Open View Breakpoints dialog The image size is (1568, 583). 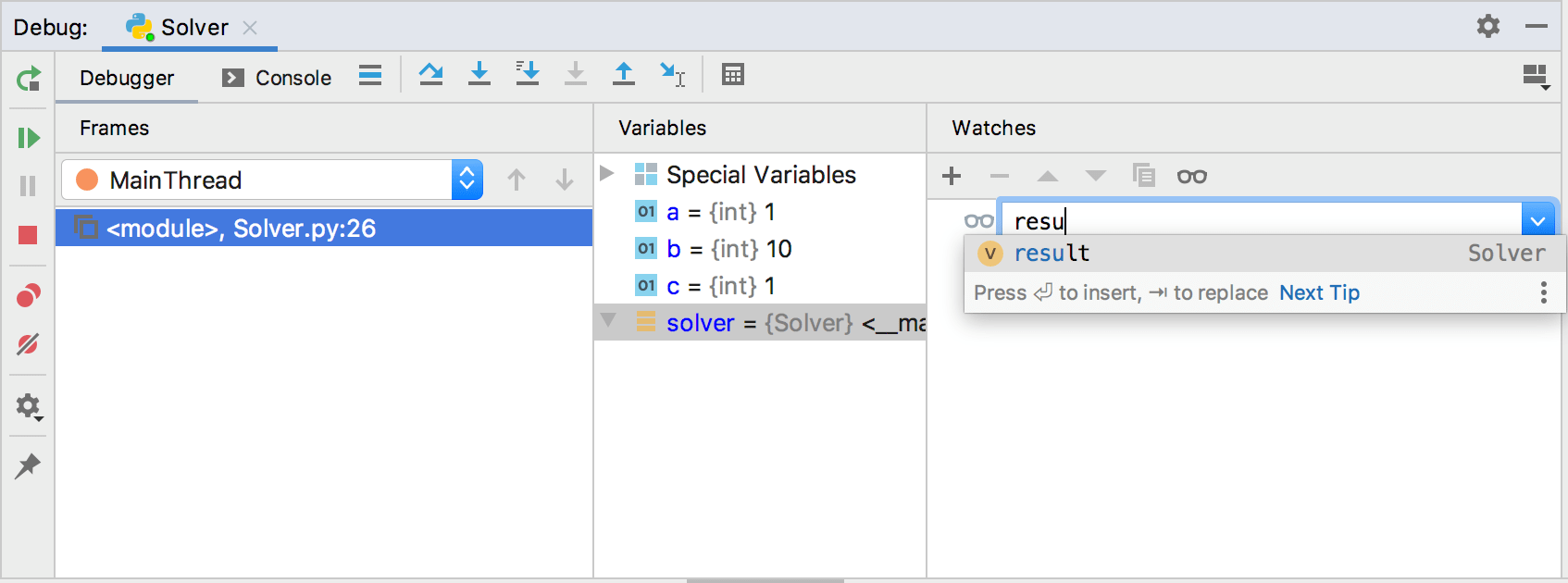tap(28, 296)
